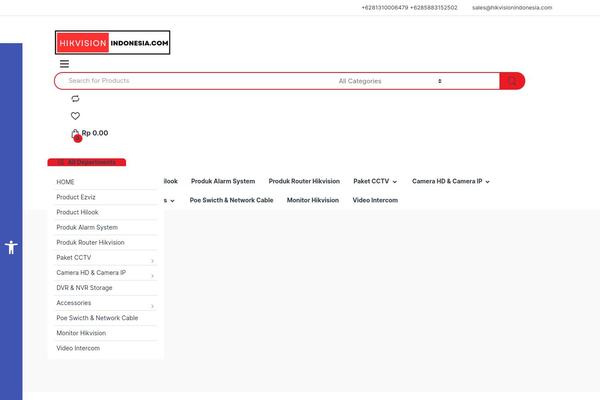Click the red search button
The width and height of the screenshot is (600, 400).
point(512,81)
